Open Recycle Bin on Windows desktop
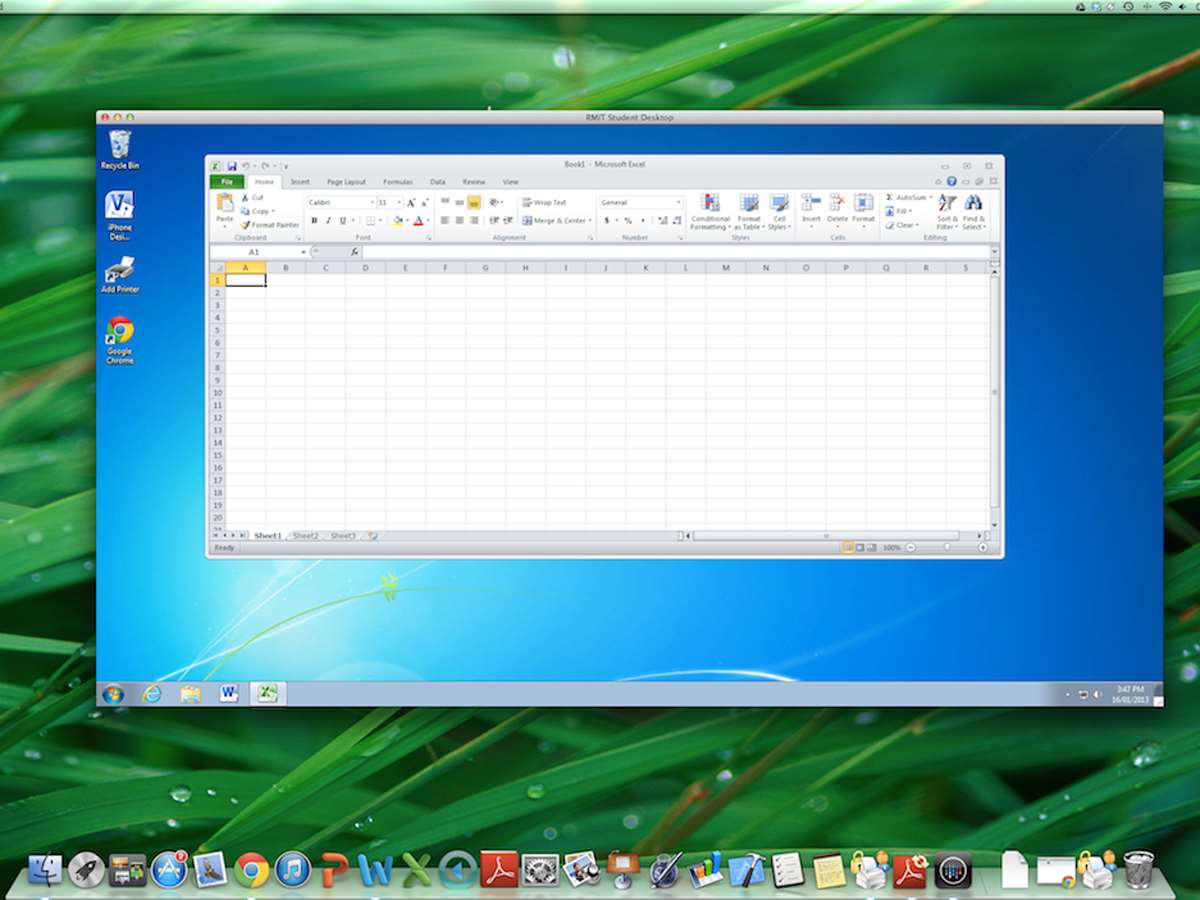The height and width of the screenshot is (900, 1200). [120, 150]
